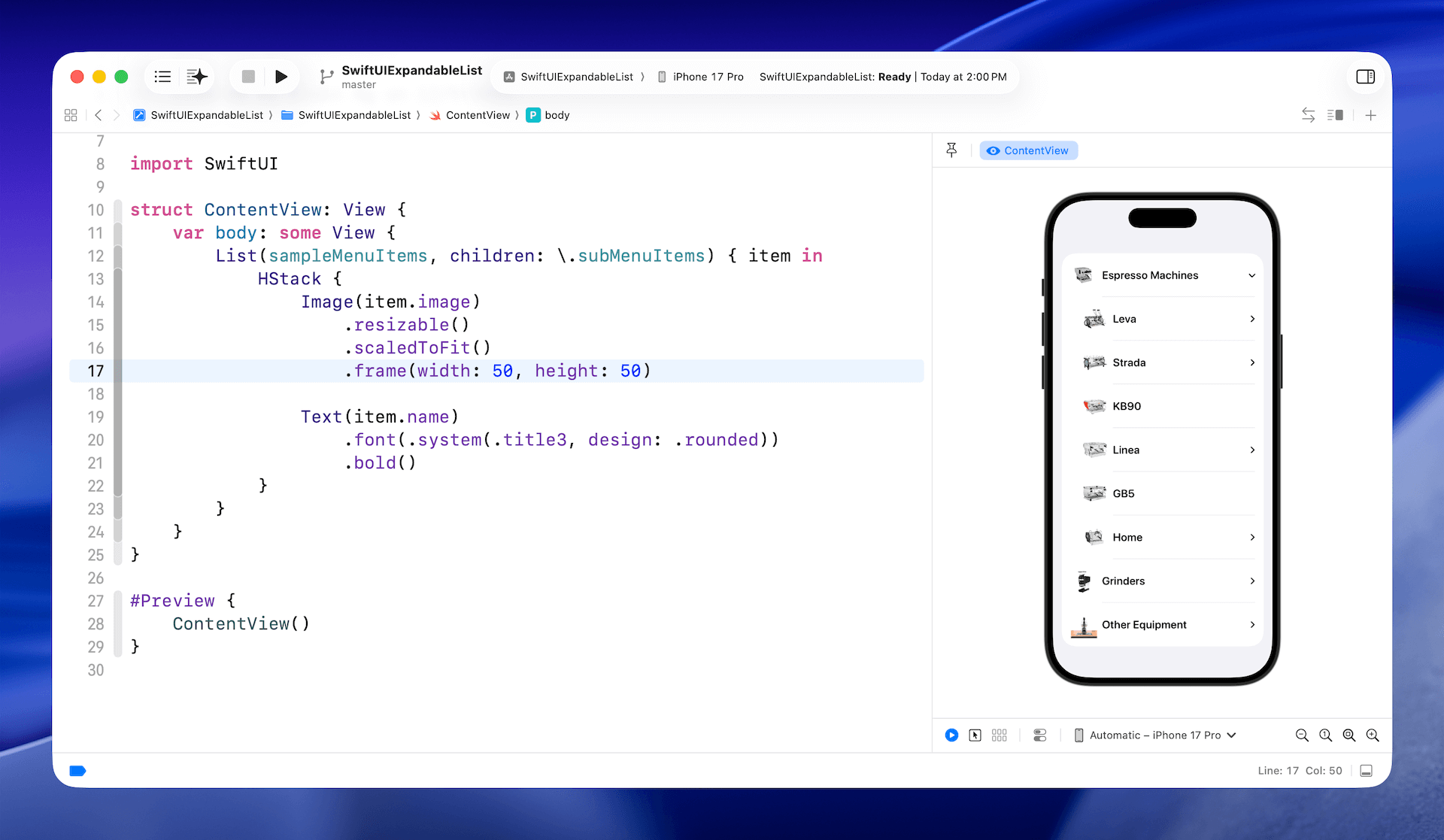The image size is (1444, 840).
Task: Click the Run play button
Action: (x=281, y=77)
